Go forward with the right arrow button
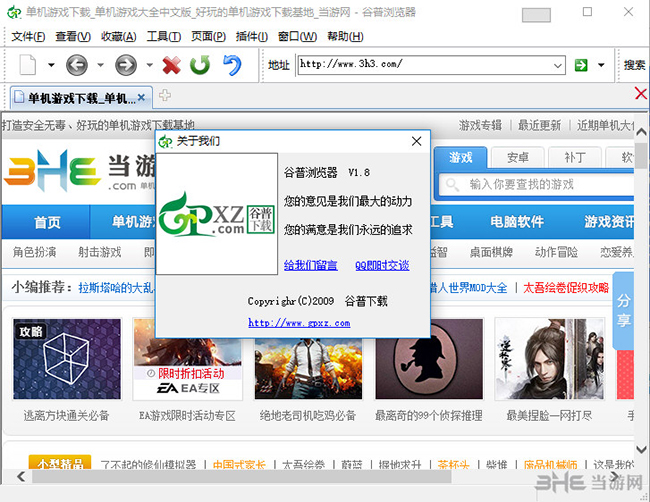Image resolution: width=650 pixels, height=502 pixels. coord(126,65)
